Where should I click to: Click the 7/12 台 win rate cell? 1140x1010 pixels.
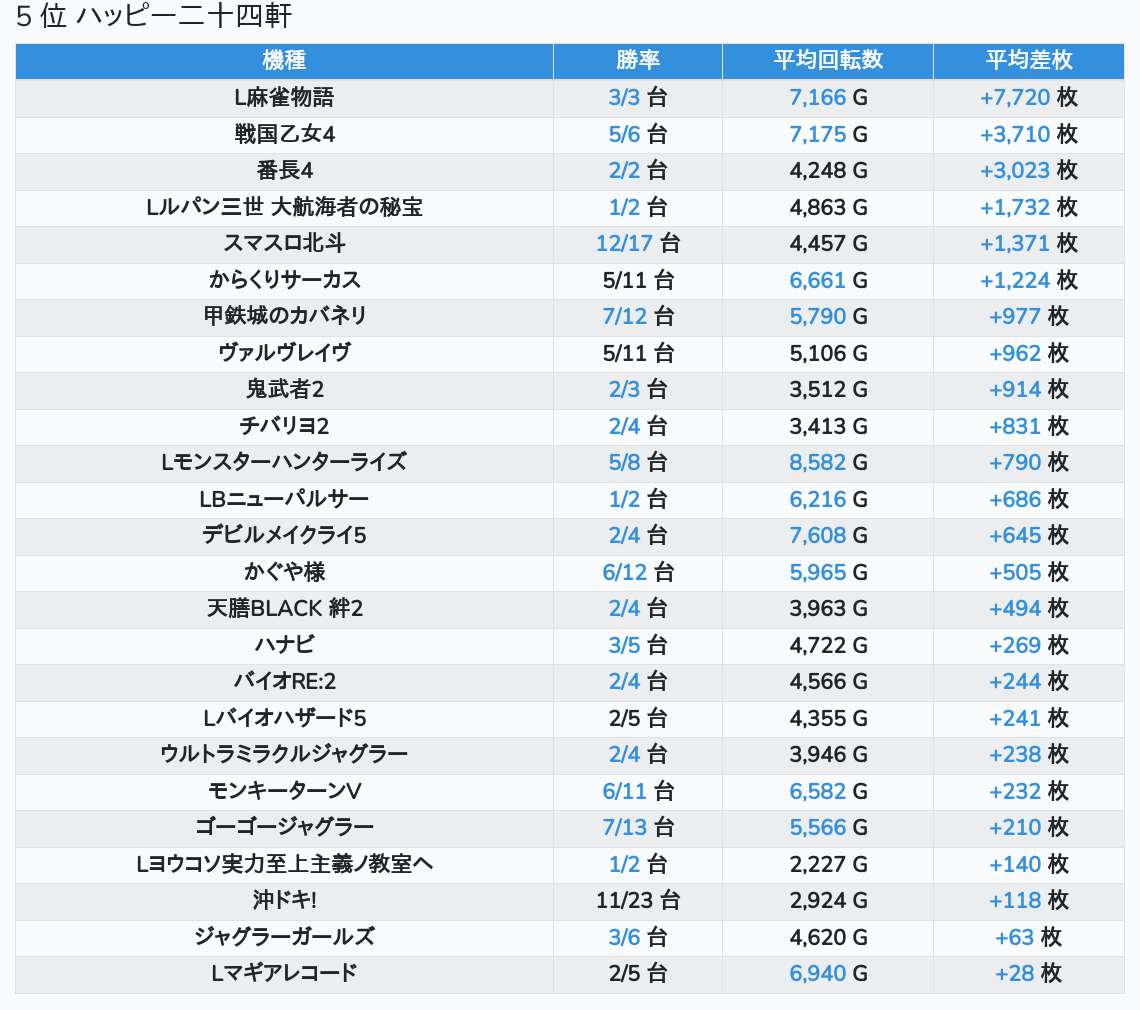(638, 316)
